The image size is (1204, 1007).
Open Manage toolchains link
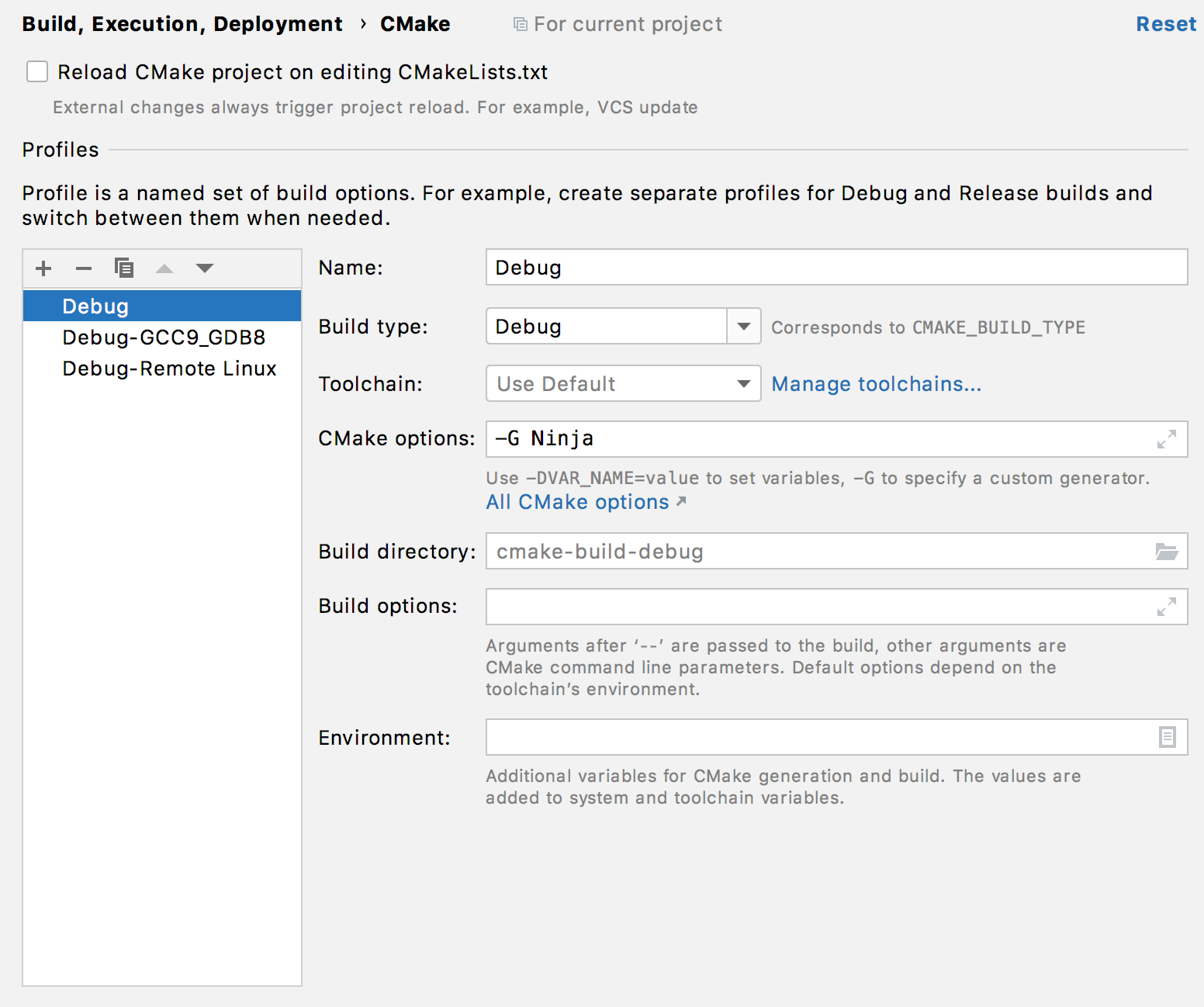pos(877,384)
